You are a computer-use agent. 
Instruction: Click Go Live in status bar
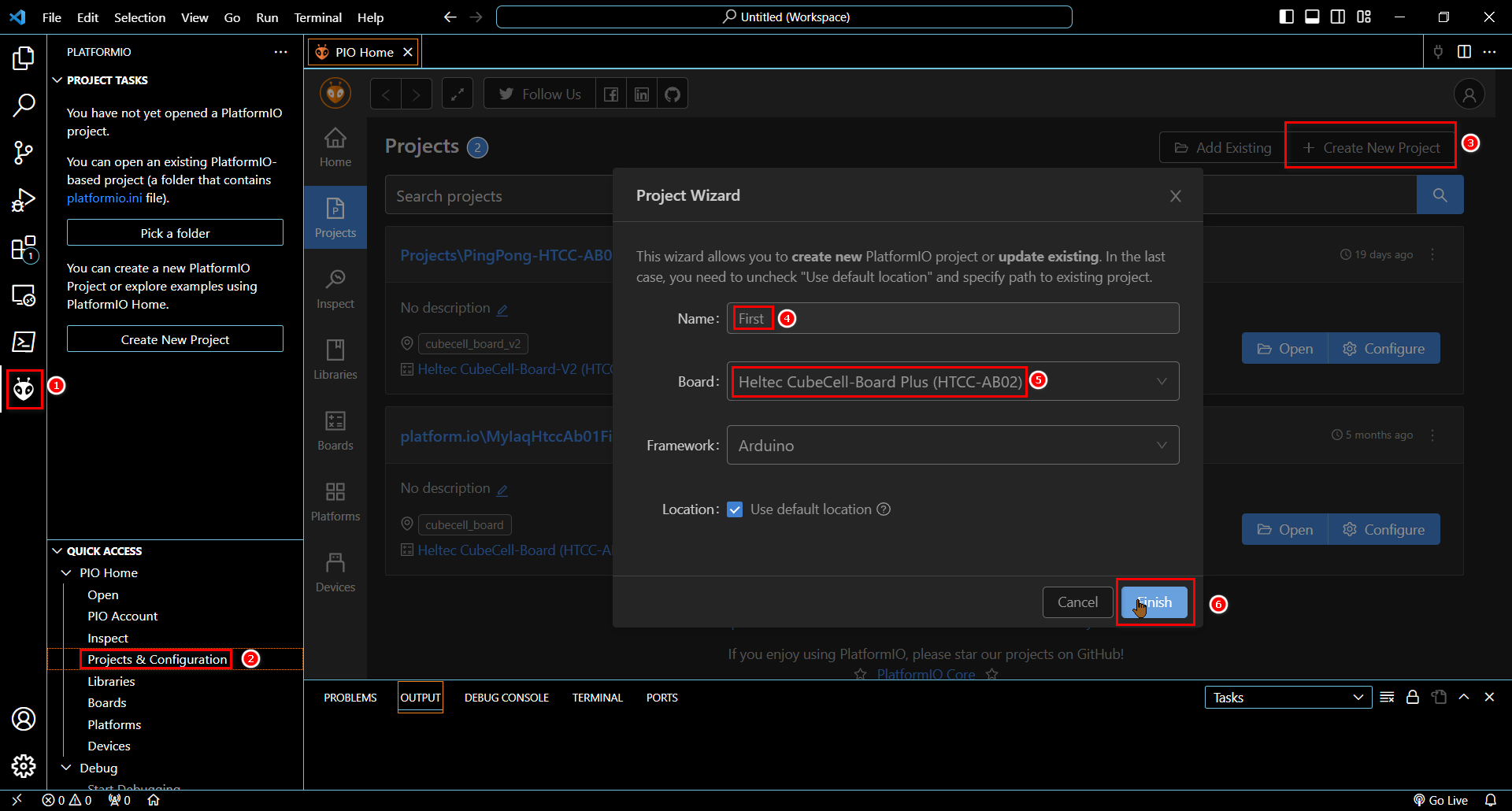click(1441, 800)
